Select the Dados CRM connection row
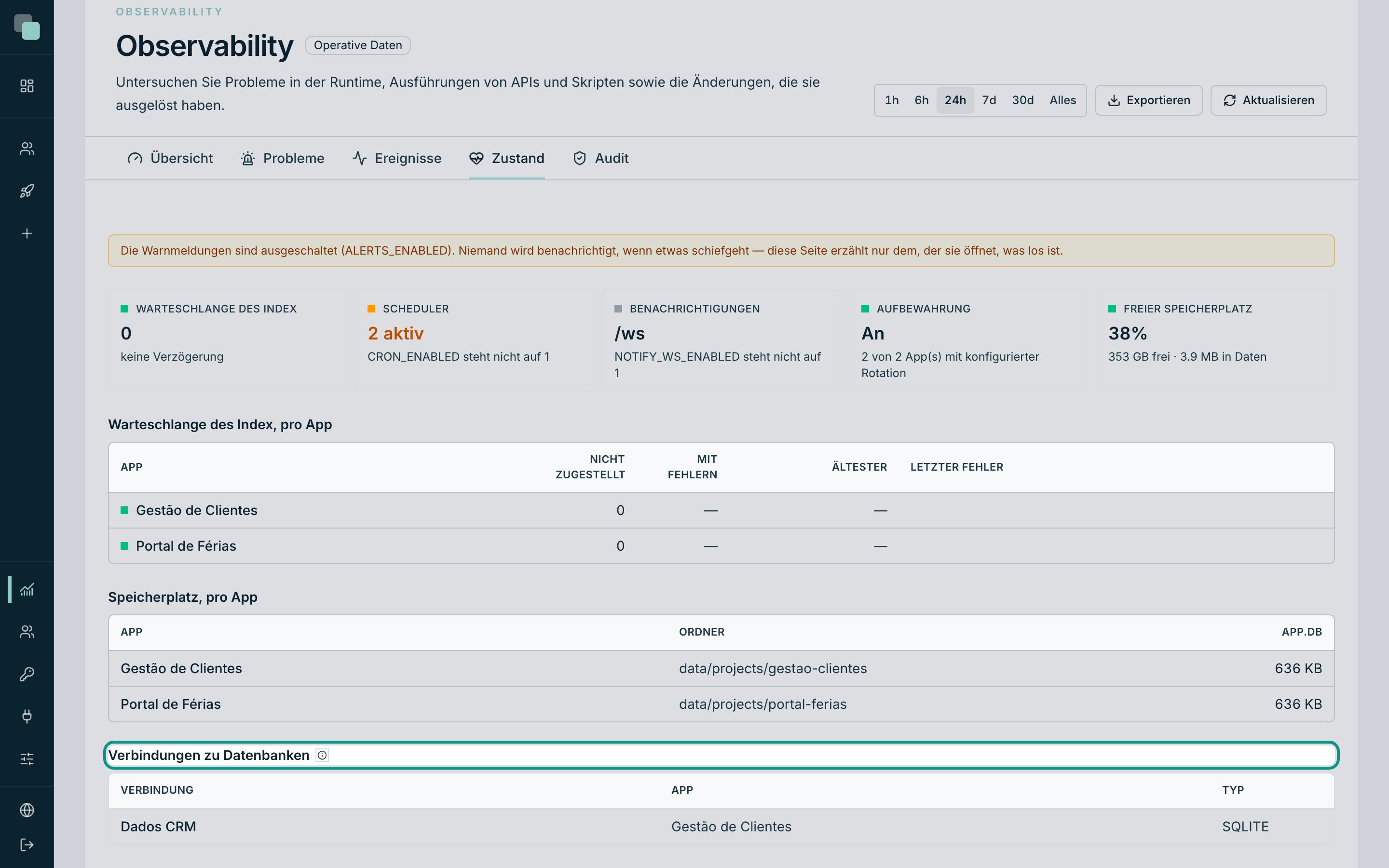The image size is (1389, 868). (722, 827)
